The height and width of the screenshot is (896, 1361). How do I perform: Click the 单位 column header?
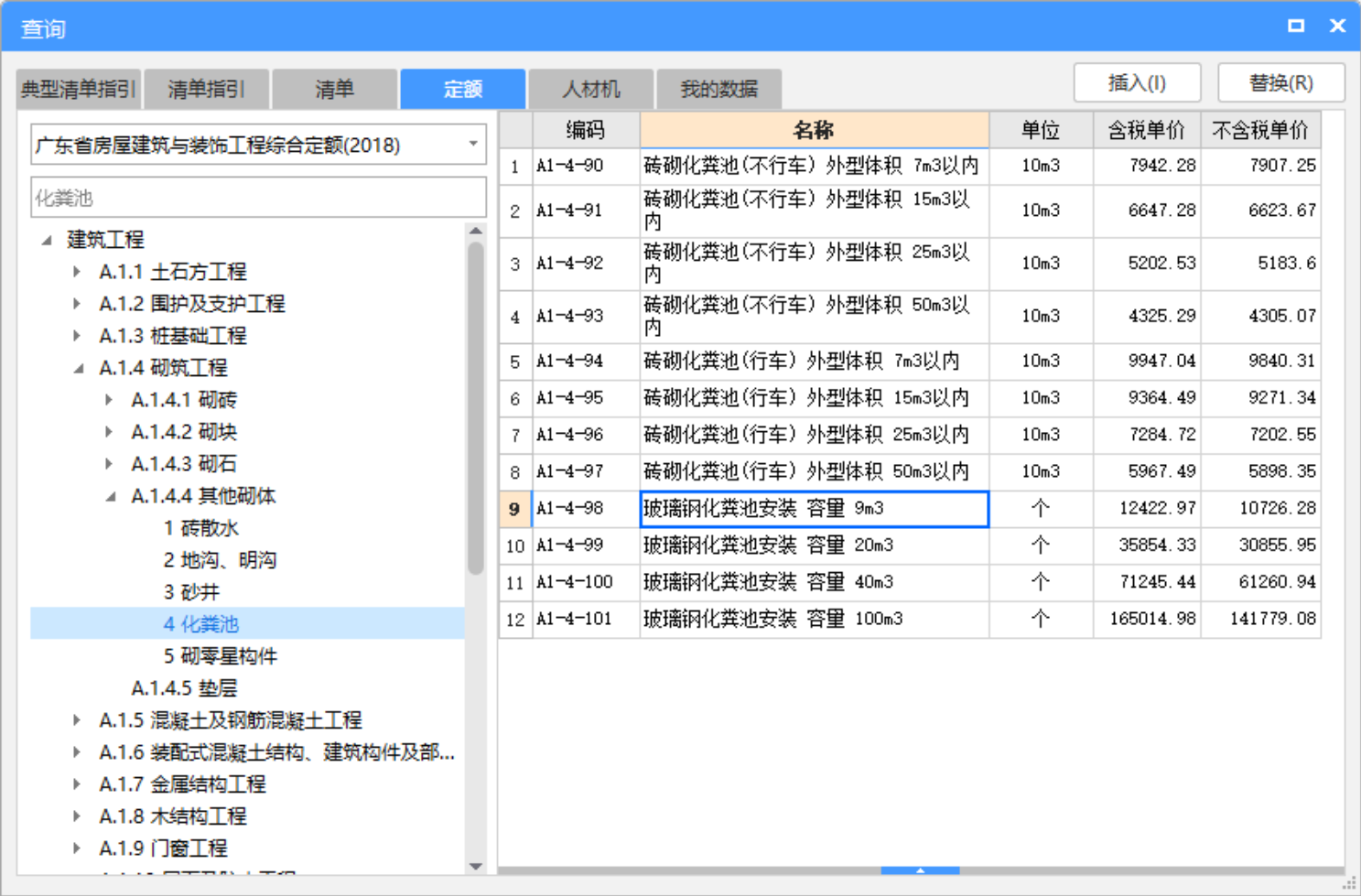(x=1042, y=130)
